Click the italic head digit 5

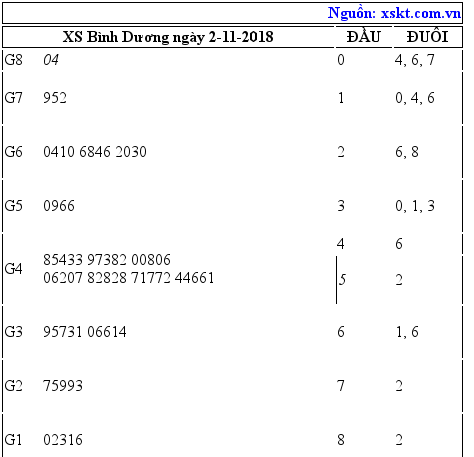342,280
